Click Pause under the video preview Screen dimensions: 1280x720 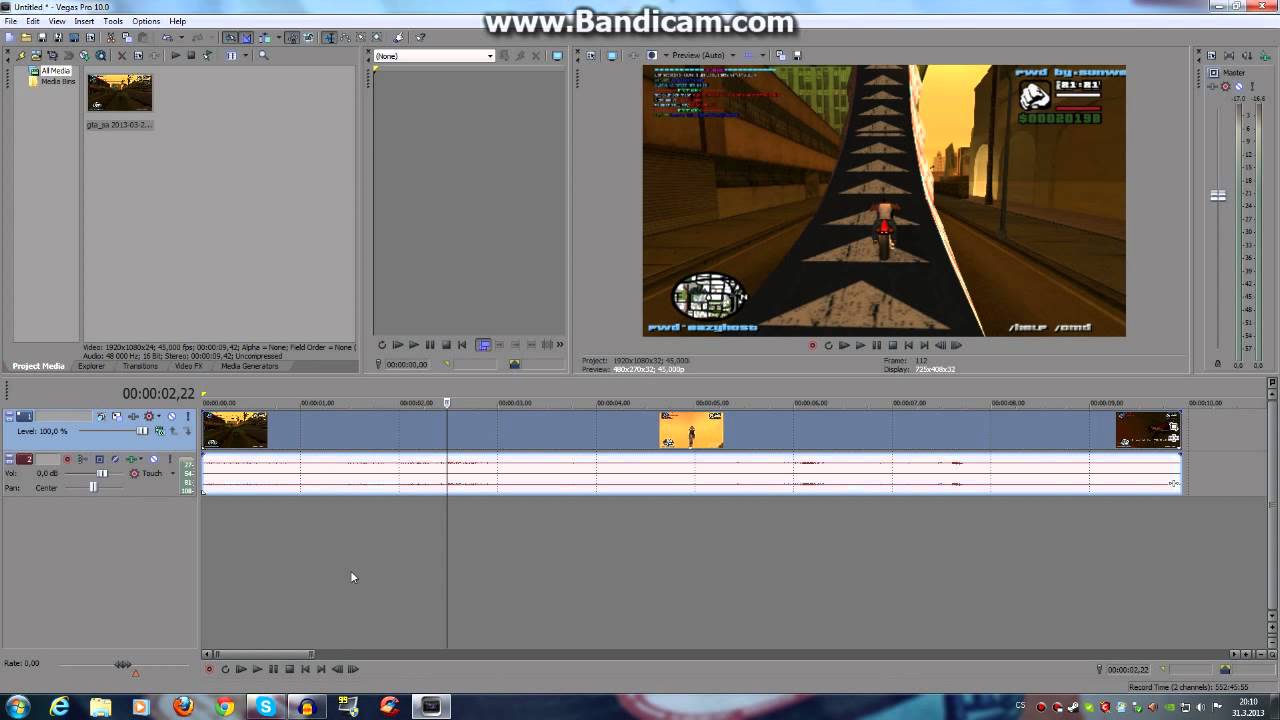tap(876, 345)
